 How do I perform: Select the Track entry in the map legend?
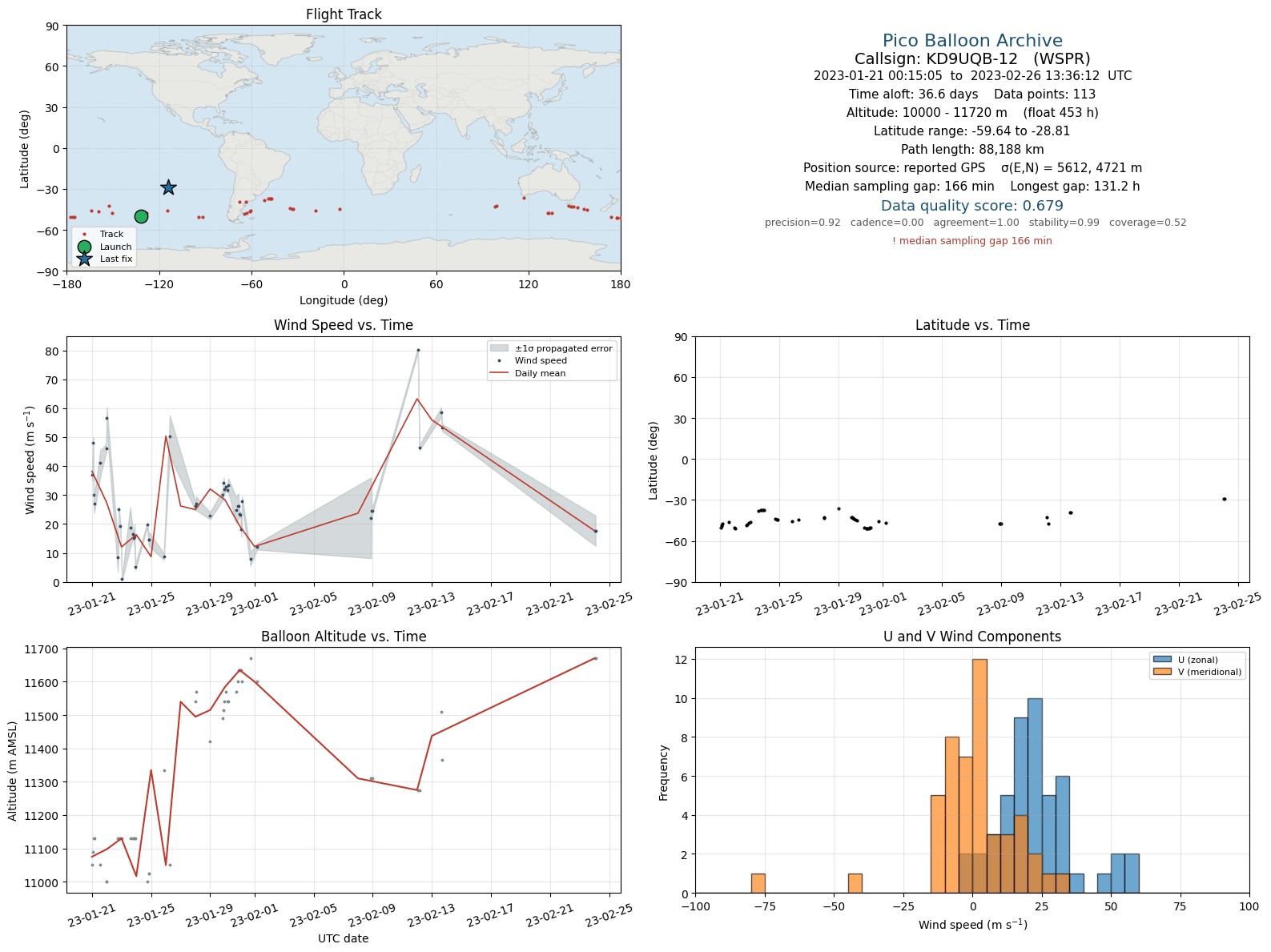pos(104,235)
